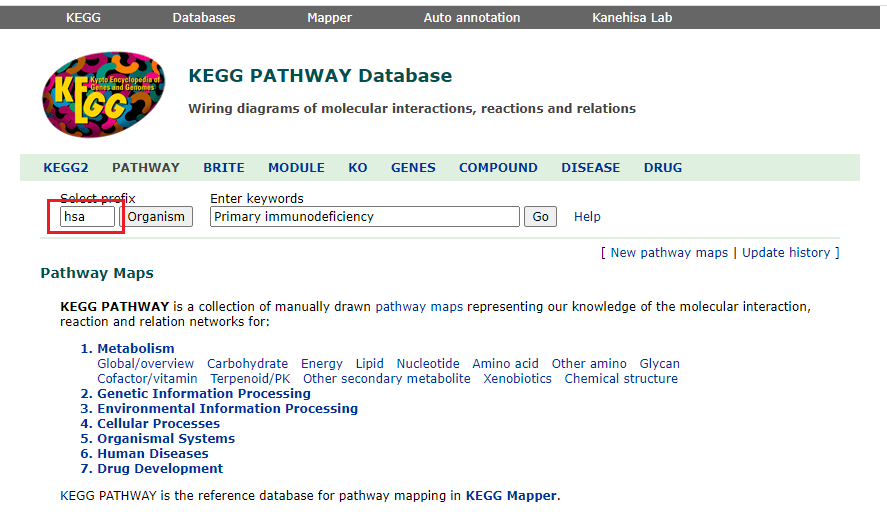Open the Auto annotation top menu
Screen dimensions: 887x516
click(472, 18)
